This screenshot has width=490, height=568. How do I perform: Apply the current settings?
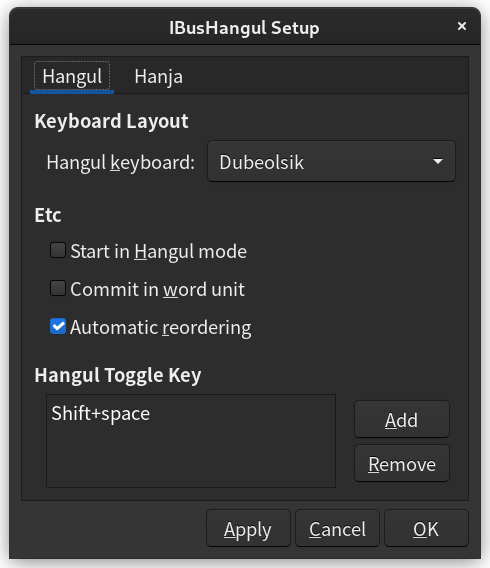point(248,529)
